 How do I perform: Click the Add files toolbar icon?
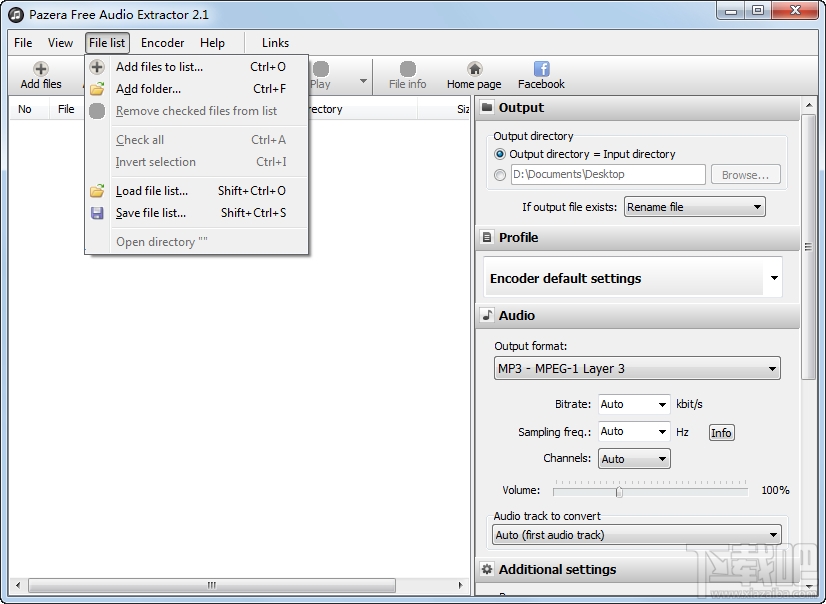[41, 70]
